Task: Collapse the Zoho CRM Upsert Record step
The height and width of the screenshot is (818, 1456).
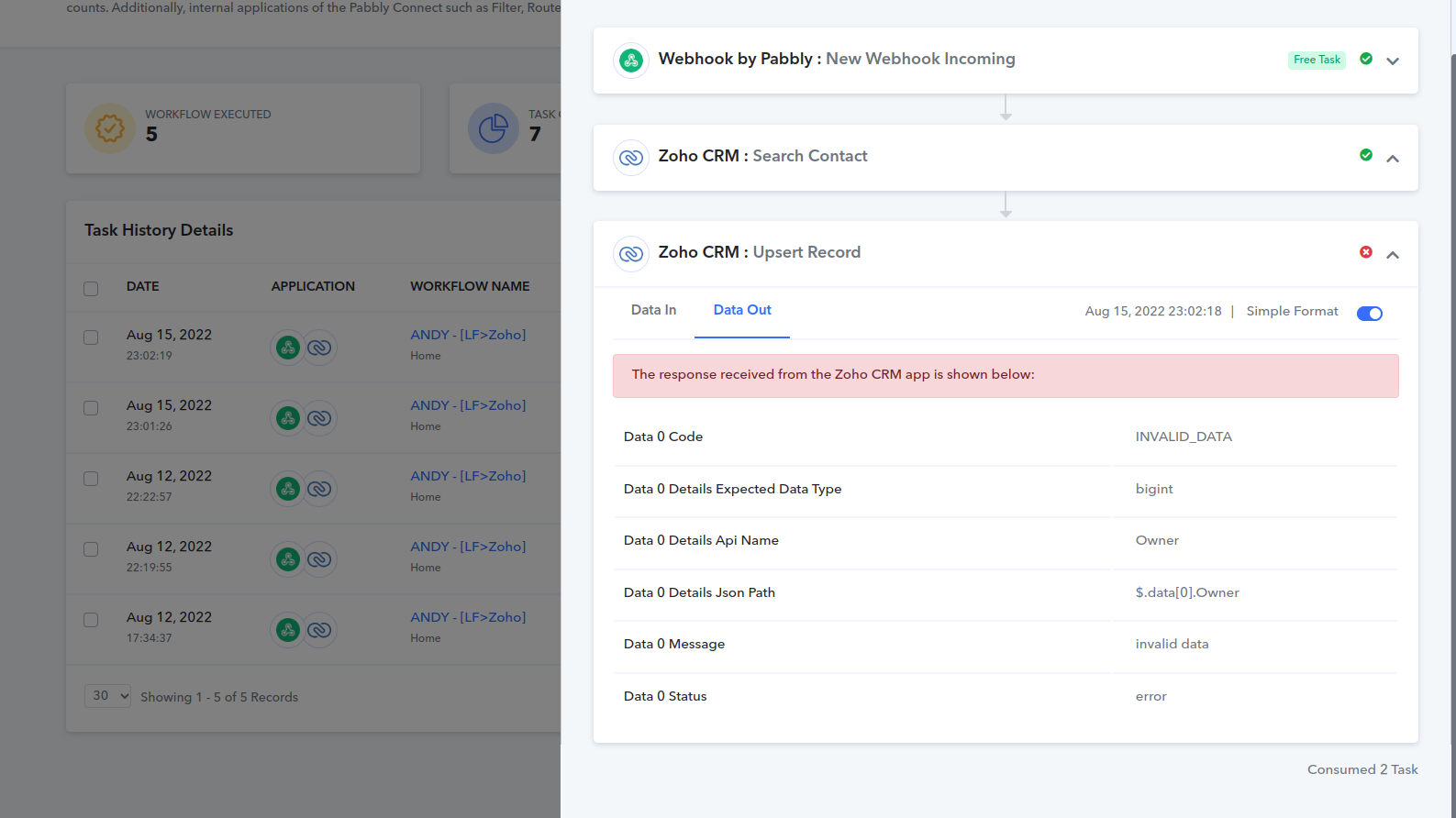Action: [x=1393, y=255]
